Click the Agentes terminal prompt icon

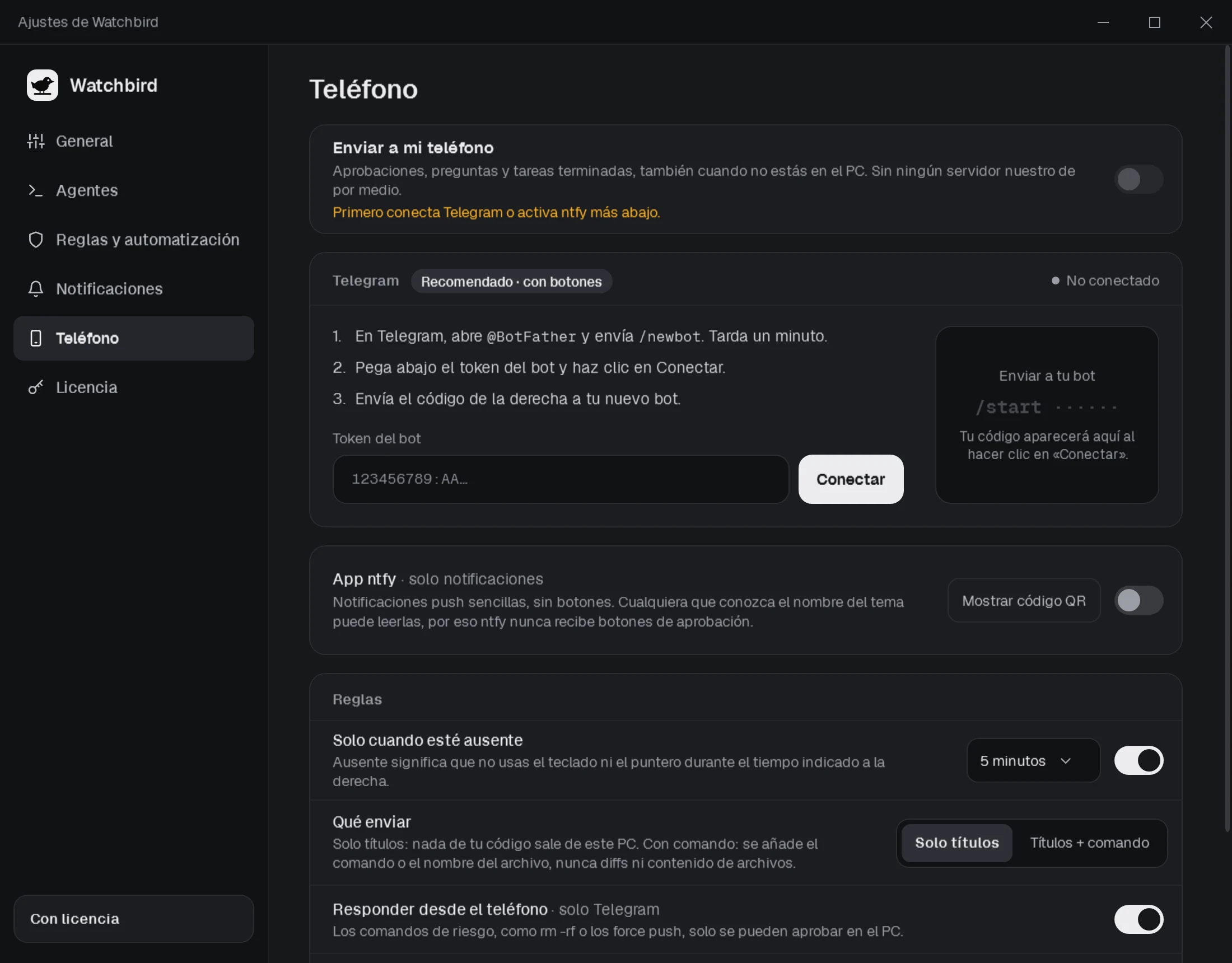point(35,190)
